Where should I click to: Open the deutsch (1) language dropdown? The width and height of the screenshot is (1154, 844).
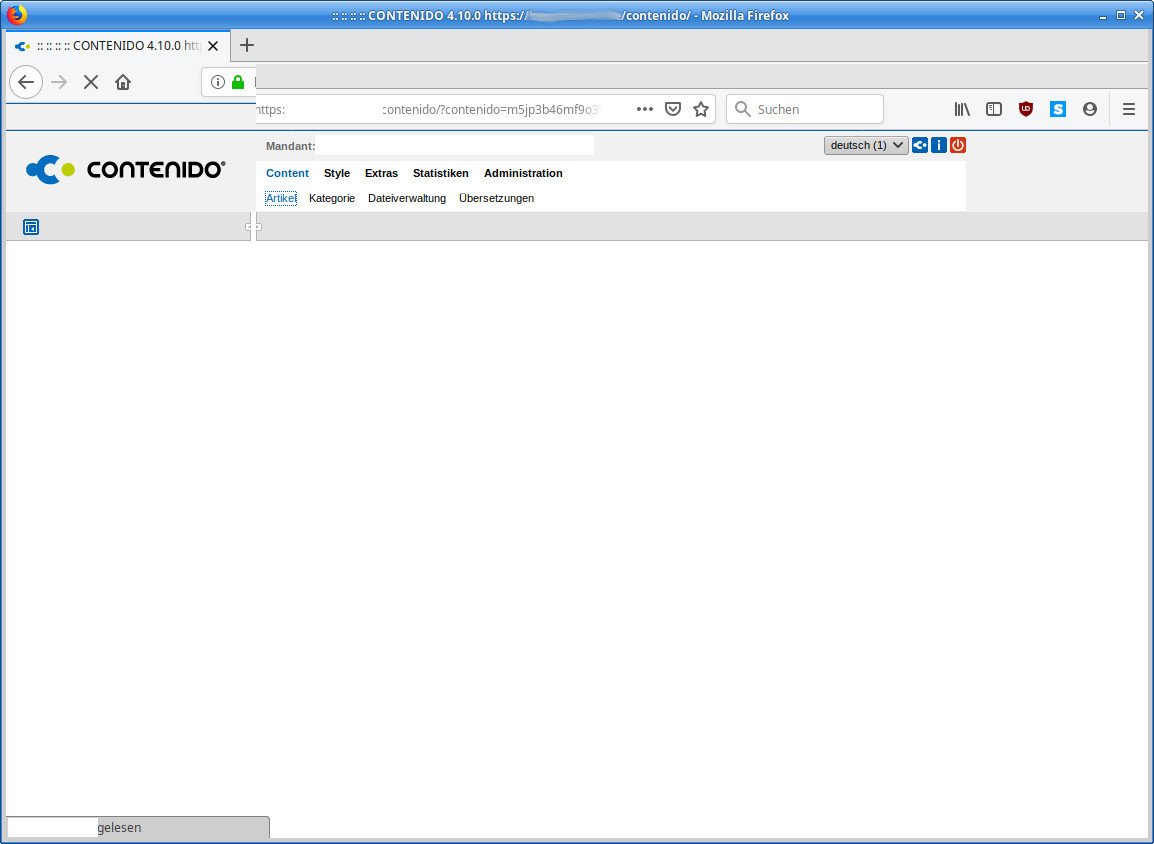click(866, 145)
